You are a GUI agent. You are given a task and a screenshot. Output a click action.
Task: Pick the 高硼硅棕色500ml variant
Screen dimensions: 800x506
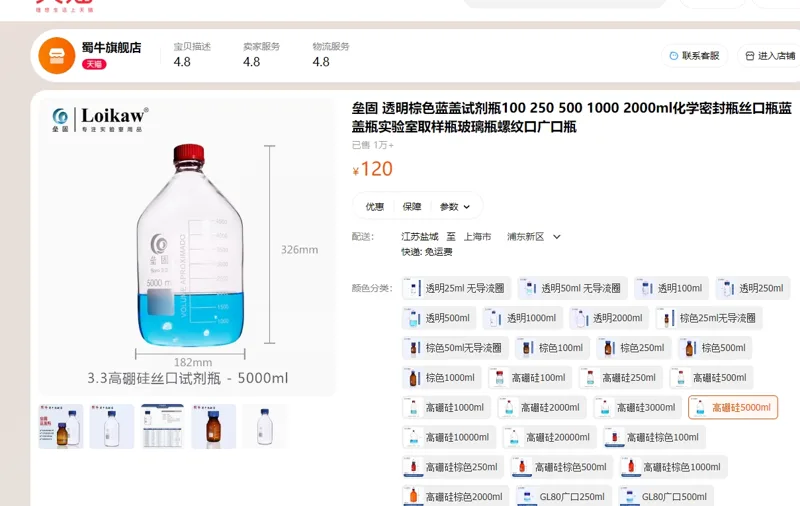[562, 467]
